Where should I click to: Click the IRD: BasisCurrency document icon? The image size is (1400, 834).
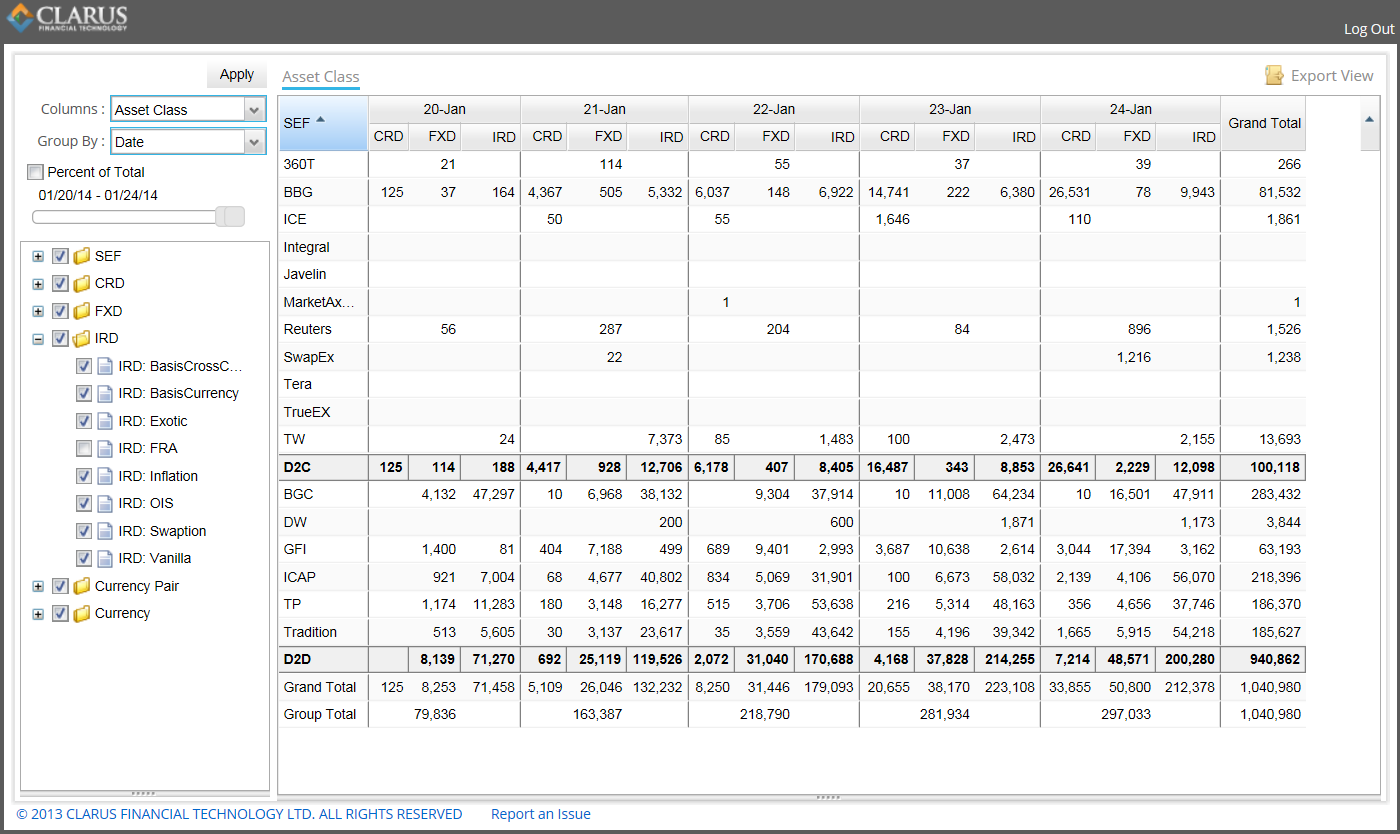(105, 393)
